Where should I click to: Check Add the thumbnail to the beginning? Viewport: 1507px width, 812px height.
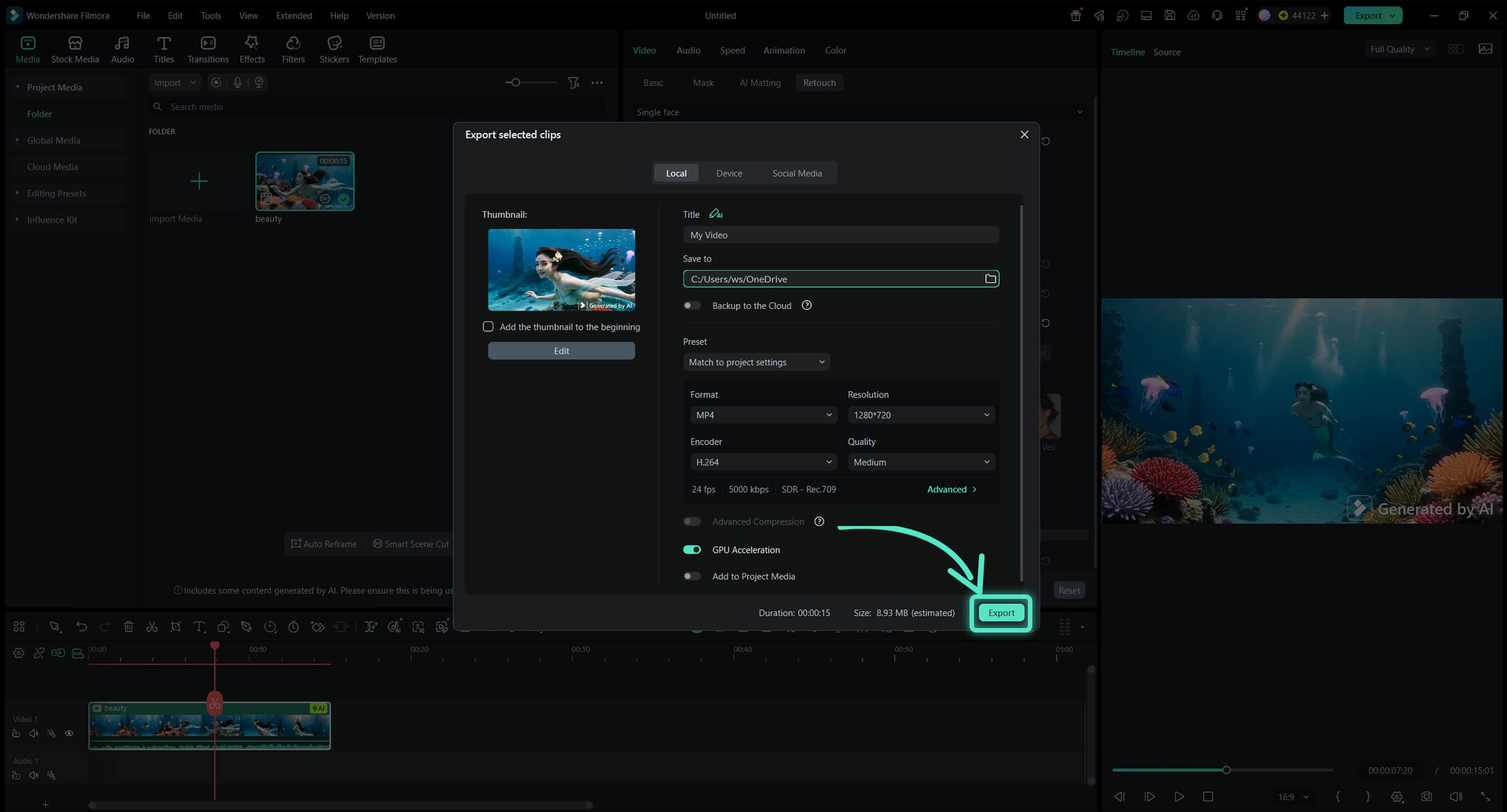tap(488, 326)
